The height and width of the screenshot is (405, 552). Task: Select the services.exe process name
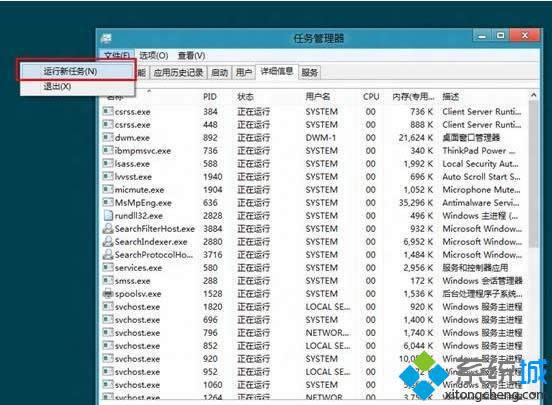coord(138,268)
